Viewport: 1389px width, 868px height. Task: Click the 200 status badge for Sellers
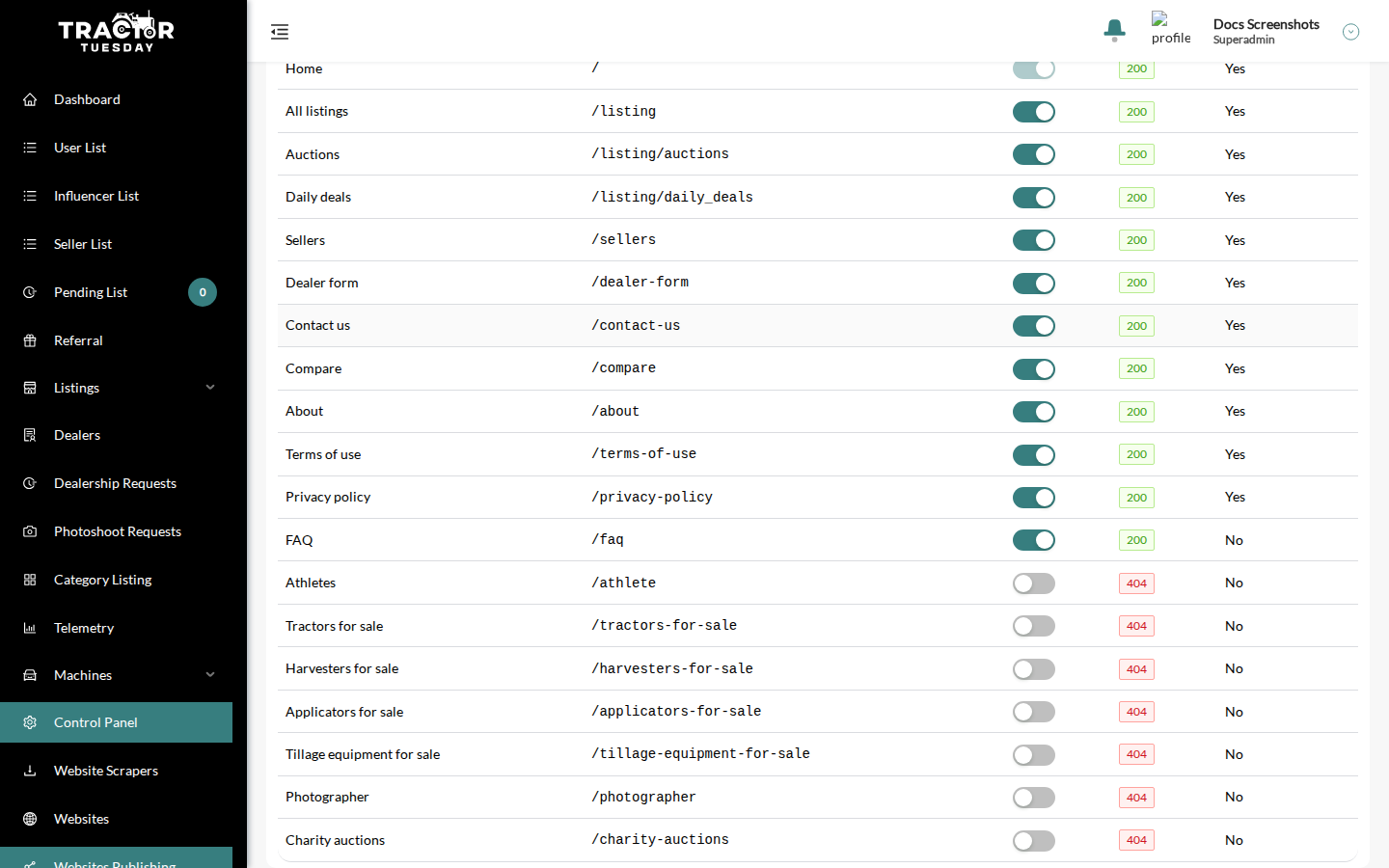coord(1136,240)
